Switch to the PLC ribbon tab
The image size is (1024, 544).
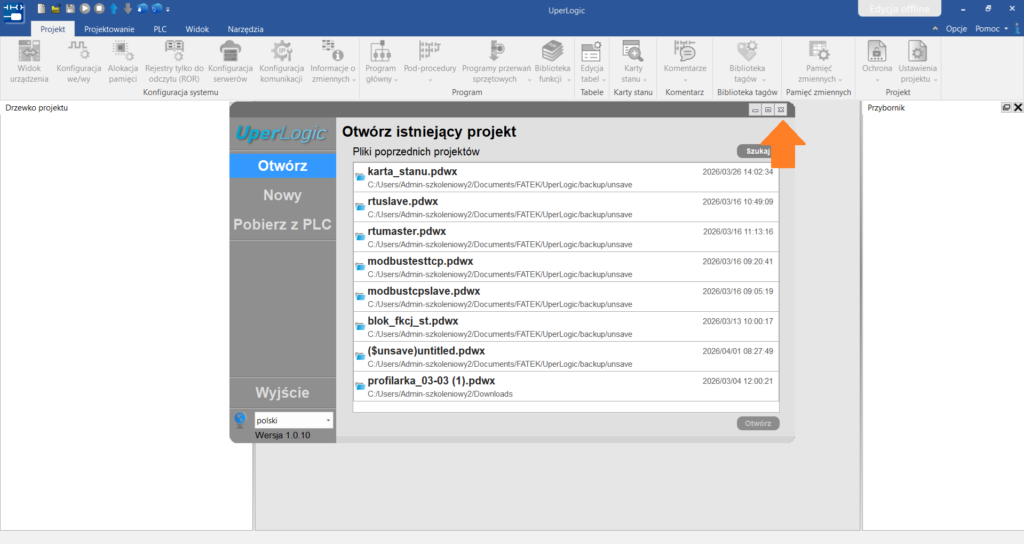click(160, 29)
